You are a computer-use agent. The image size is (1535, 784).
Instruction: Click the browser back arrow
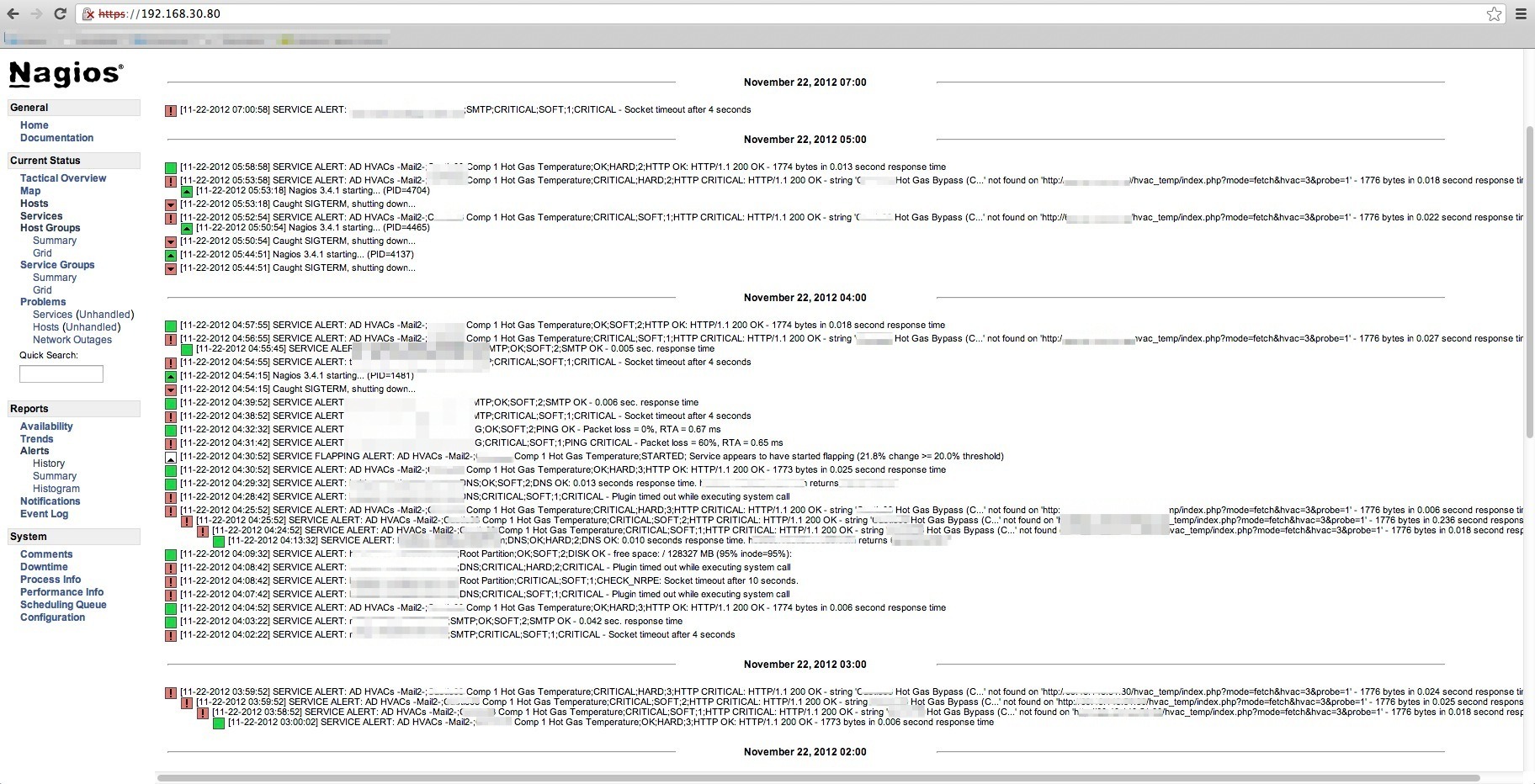pyautogui.click(x=13, y=13)
